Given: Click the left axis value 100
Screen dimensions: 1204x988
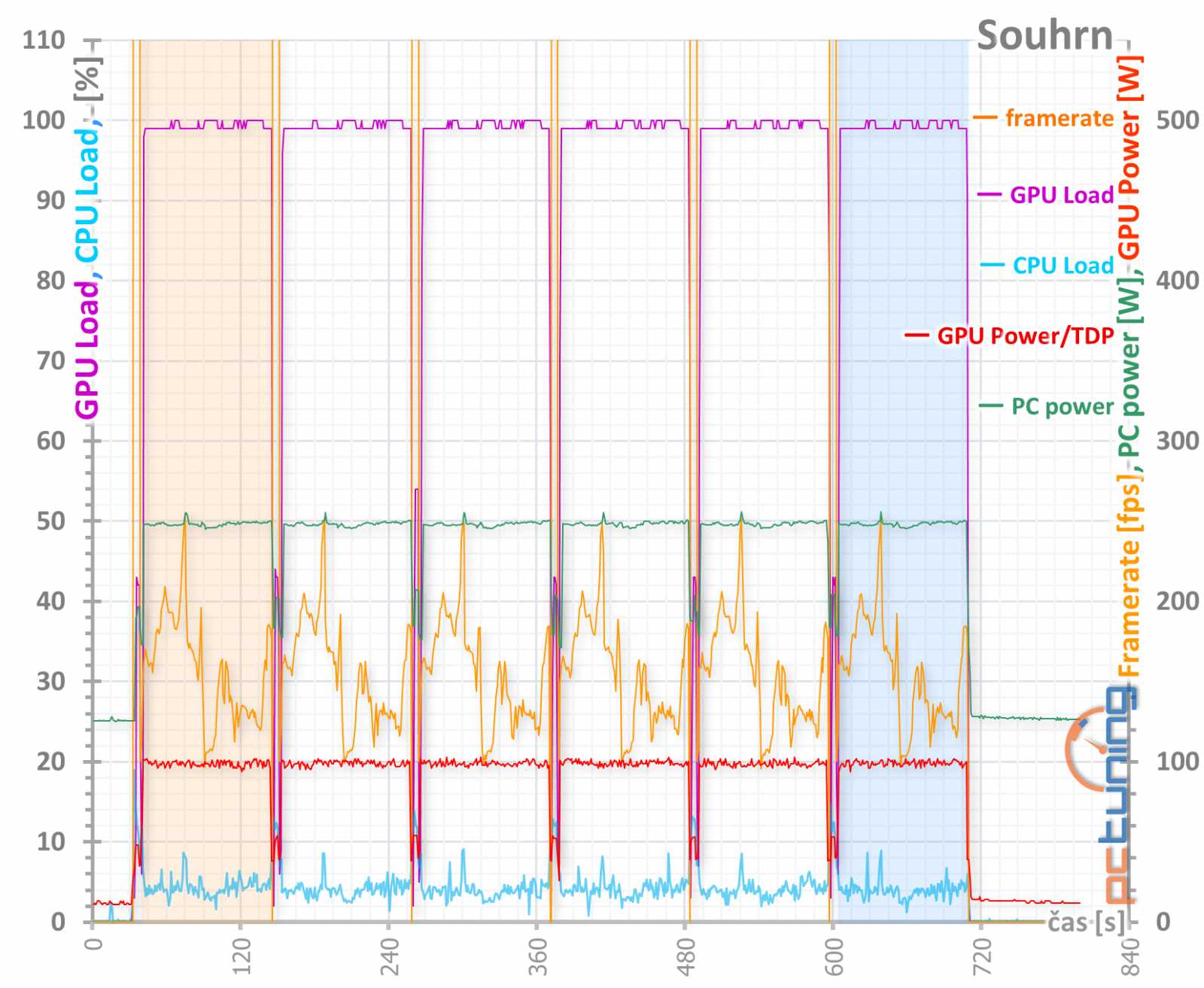Looking at the screenshot, I should (44, 120).
